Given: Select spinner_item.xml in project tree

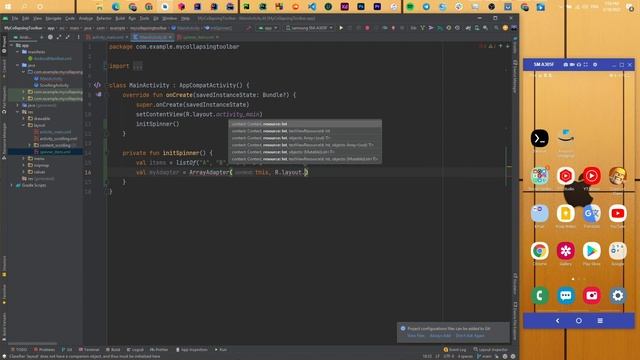Looking at the screenshot, I should click(53, 152).
